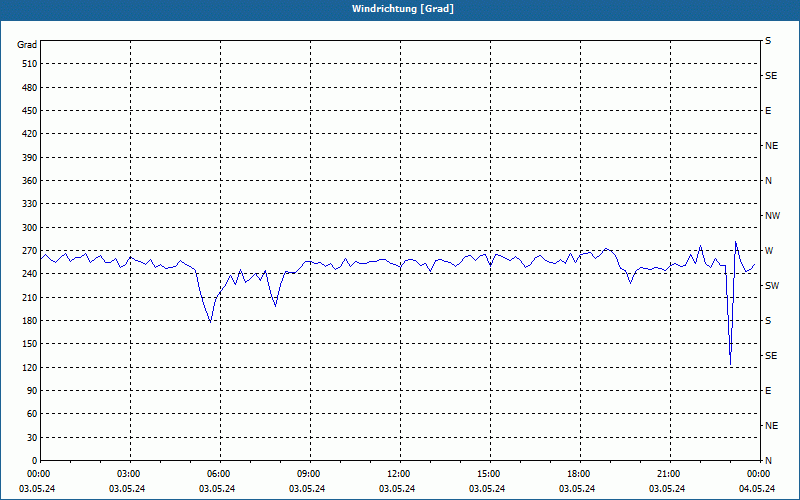The image size is (800, 500).
Task: Select the W compass label
Action: 769,251
